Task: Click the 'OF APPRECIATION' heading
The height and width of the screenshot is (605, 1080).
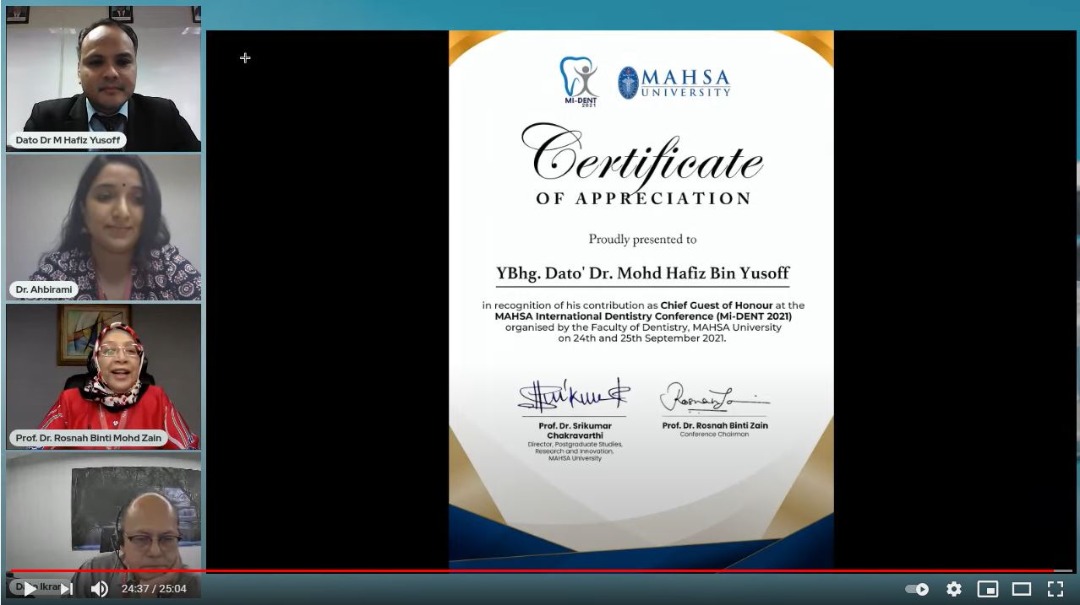Action: tap(643, 198)
